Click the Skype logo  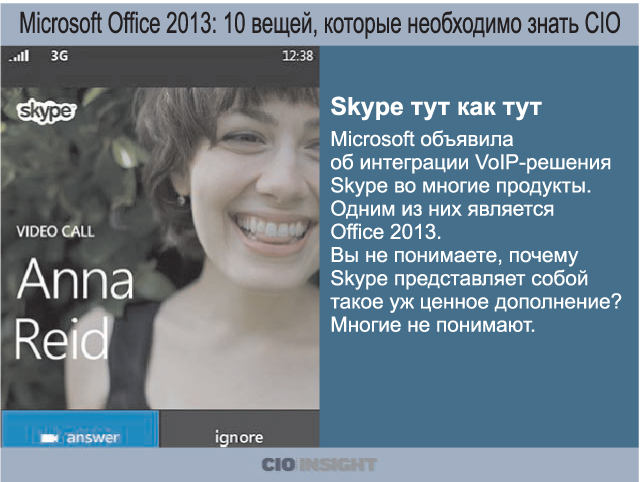[x=46, y=111]
